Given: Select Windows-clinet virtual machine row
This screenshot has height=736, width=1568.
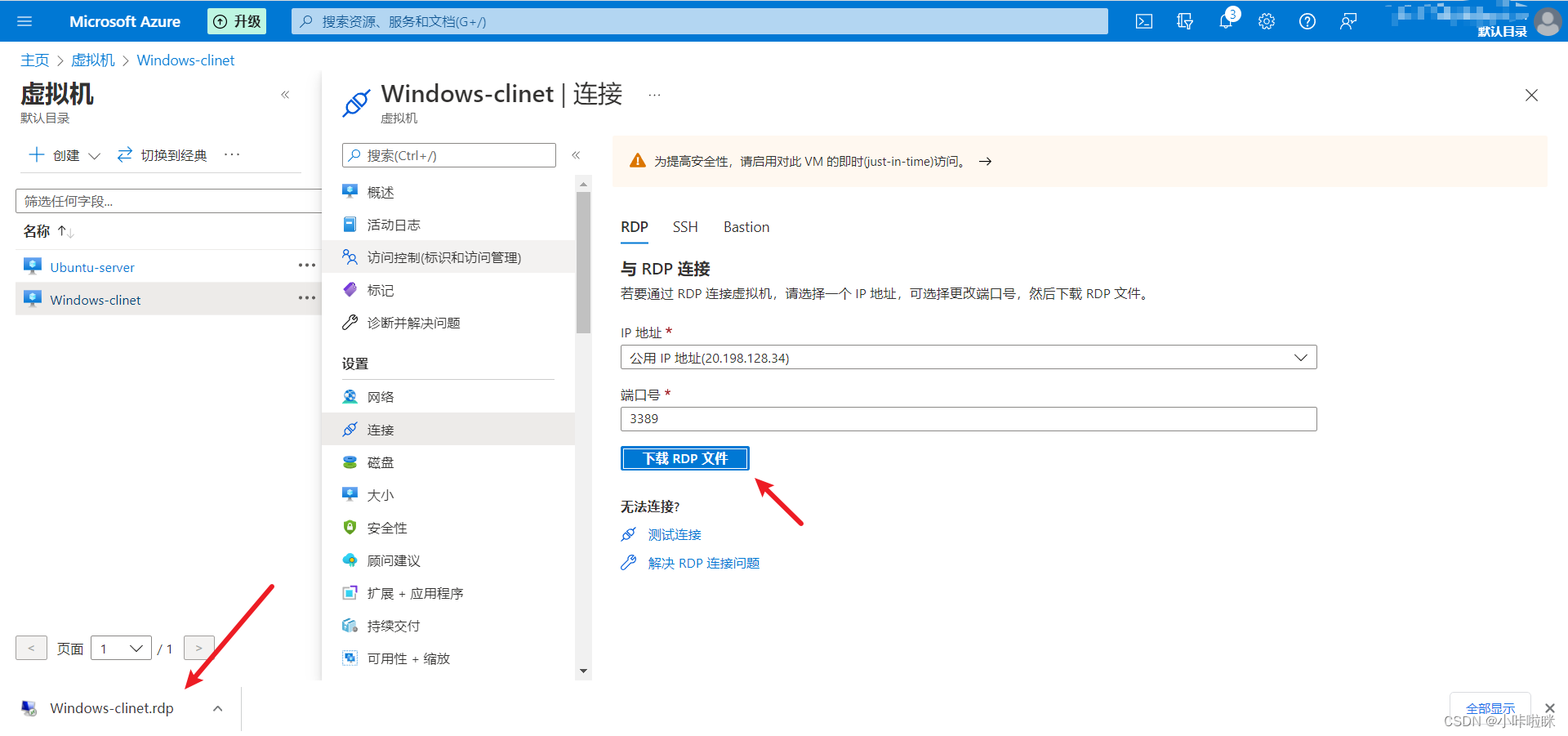Looking at the screenshot, I should (x=168, y=299).
